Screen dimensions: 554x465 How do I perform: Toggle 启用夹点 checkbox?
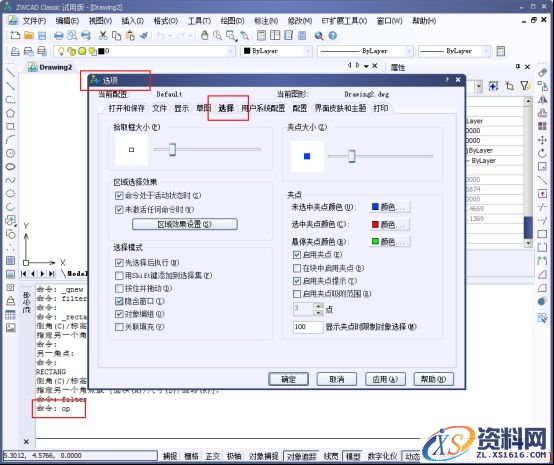click(x=297, y=255)
